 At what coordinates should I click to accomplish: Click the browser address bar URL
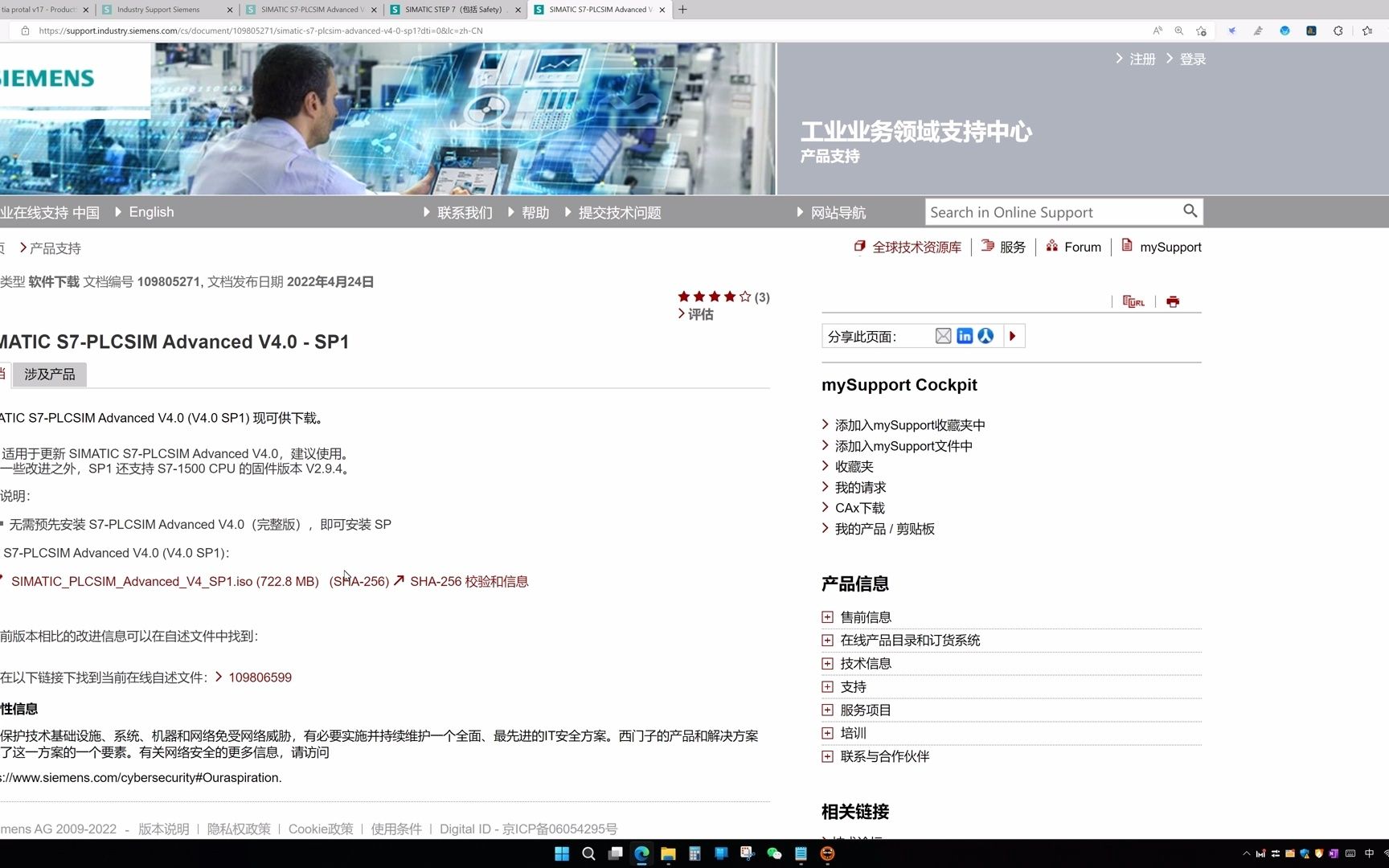(260, 31)
